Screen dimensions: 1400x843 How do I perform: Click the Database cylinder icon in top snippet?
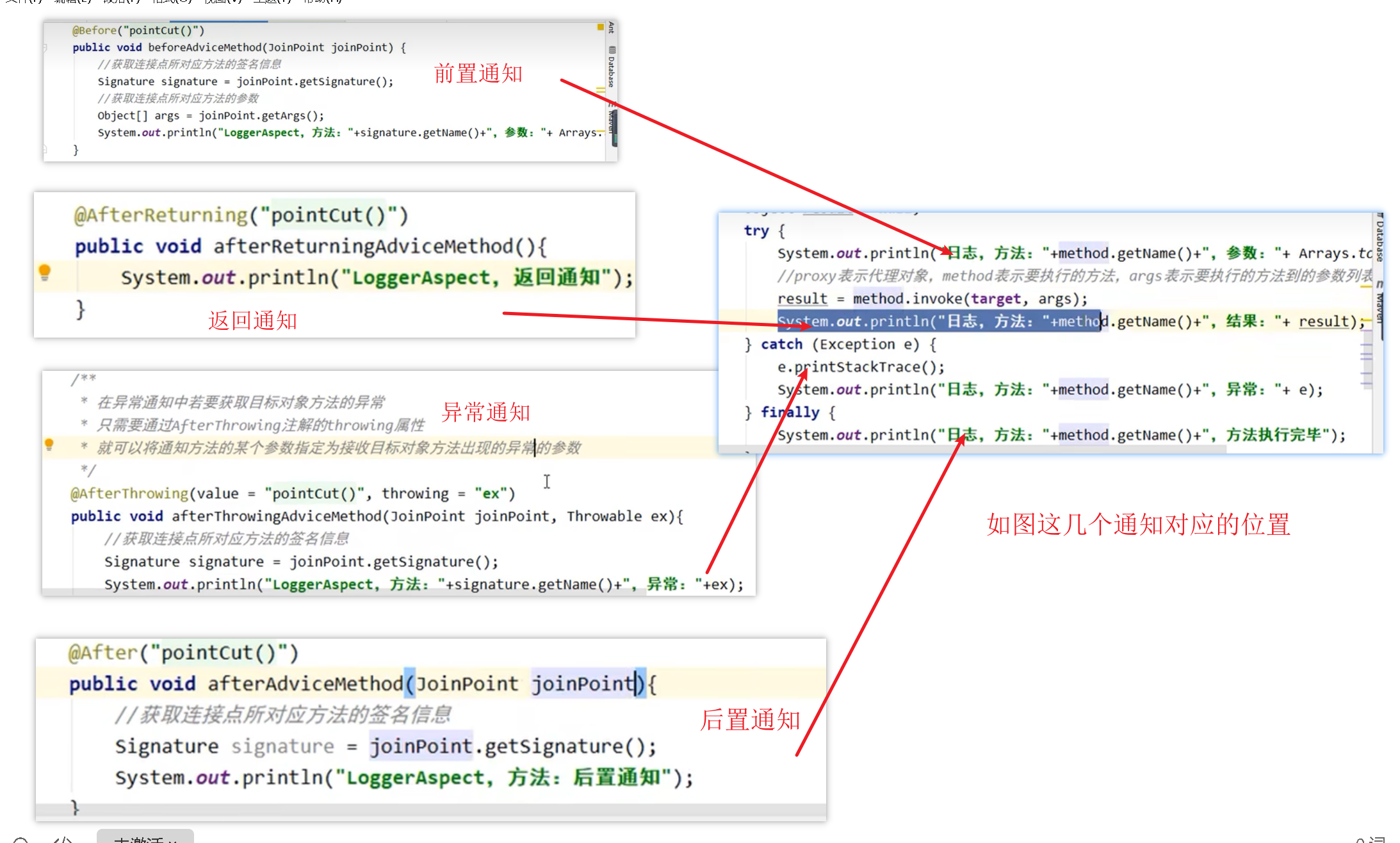[x=612, y=49]
